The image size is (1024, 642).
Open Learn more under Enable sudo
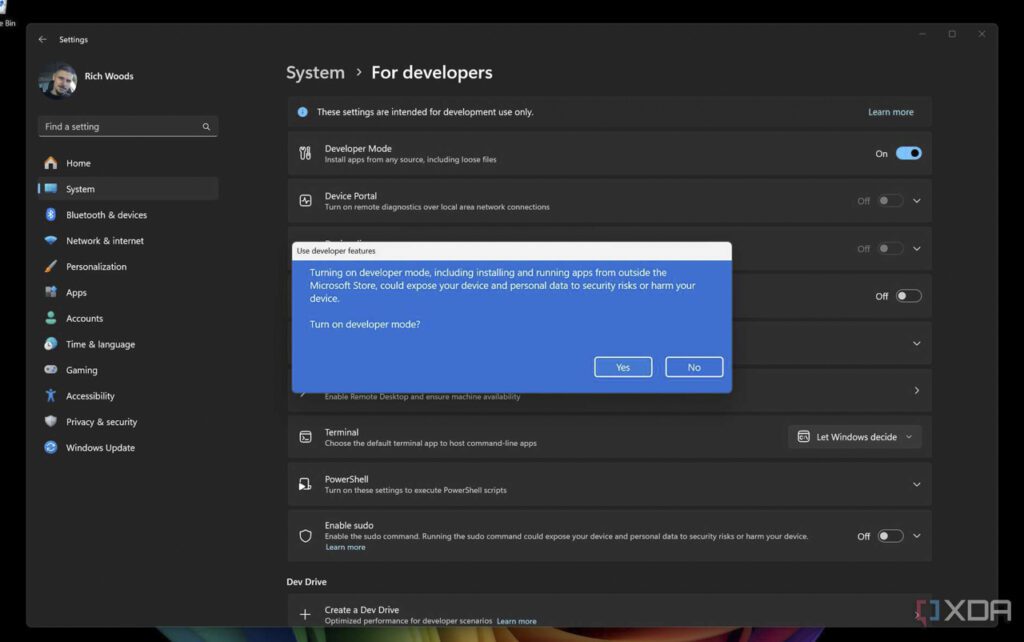click(345, 547)
